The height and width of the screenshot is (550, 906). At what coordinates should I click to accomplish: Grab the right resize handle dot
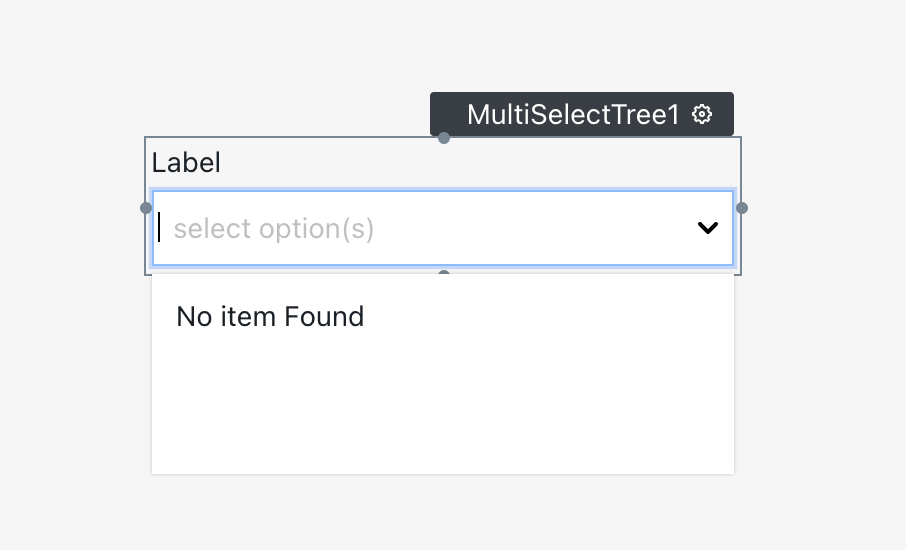pos(742,208)
